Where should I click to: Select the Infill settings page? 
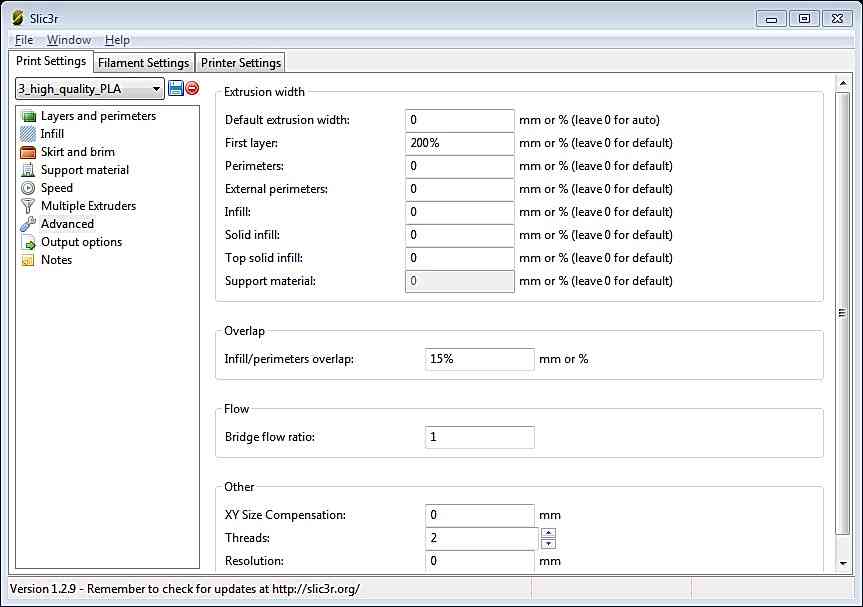coord(52,134)
